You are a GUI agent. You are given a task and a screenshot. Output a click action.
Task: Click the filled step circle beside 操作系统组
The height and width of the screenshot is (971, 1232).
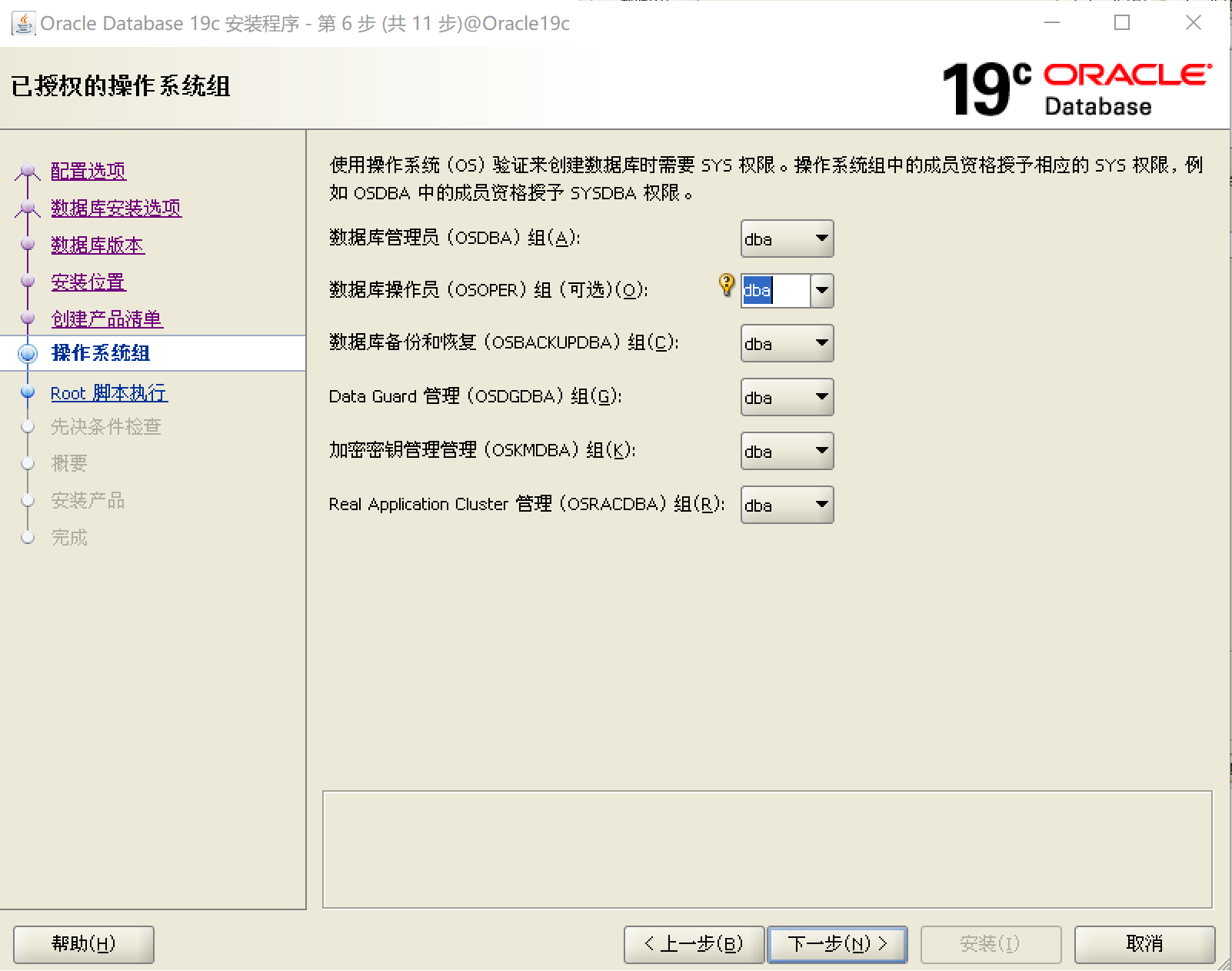coord(28,353)
